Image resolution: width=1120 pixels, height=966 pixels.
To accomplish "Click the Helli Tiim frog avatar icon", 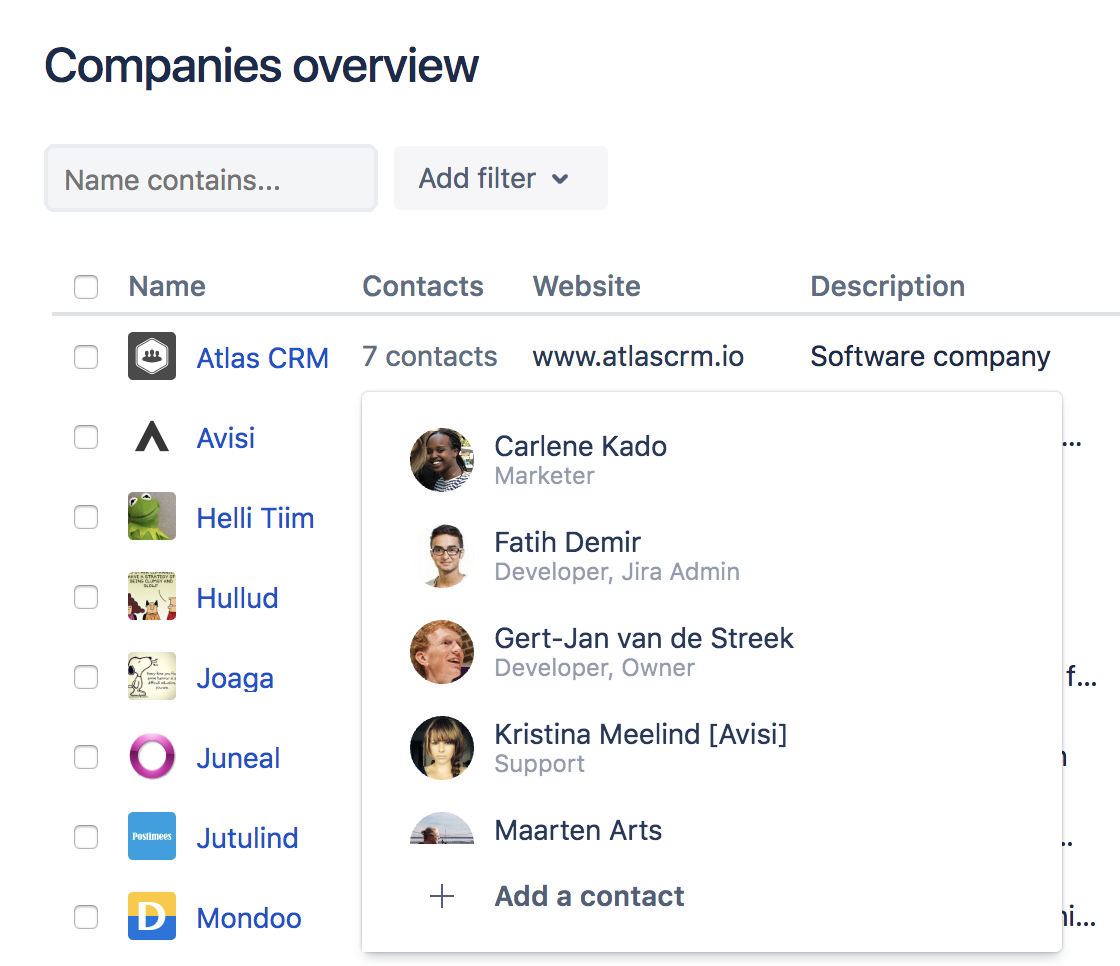I will (152, 517).
